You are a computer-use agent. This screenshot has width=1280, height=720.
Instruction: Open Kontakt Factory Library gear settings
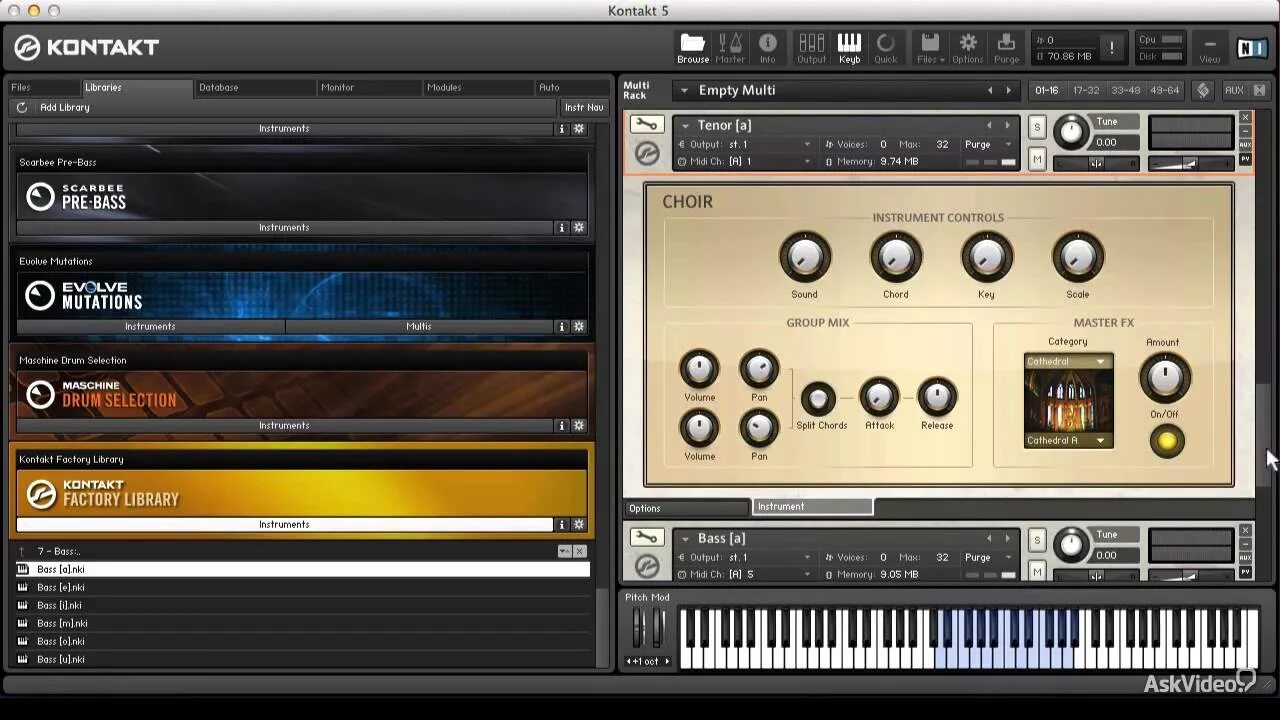[578, 524]
